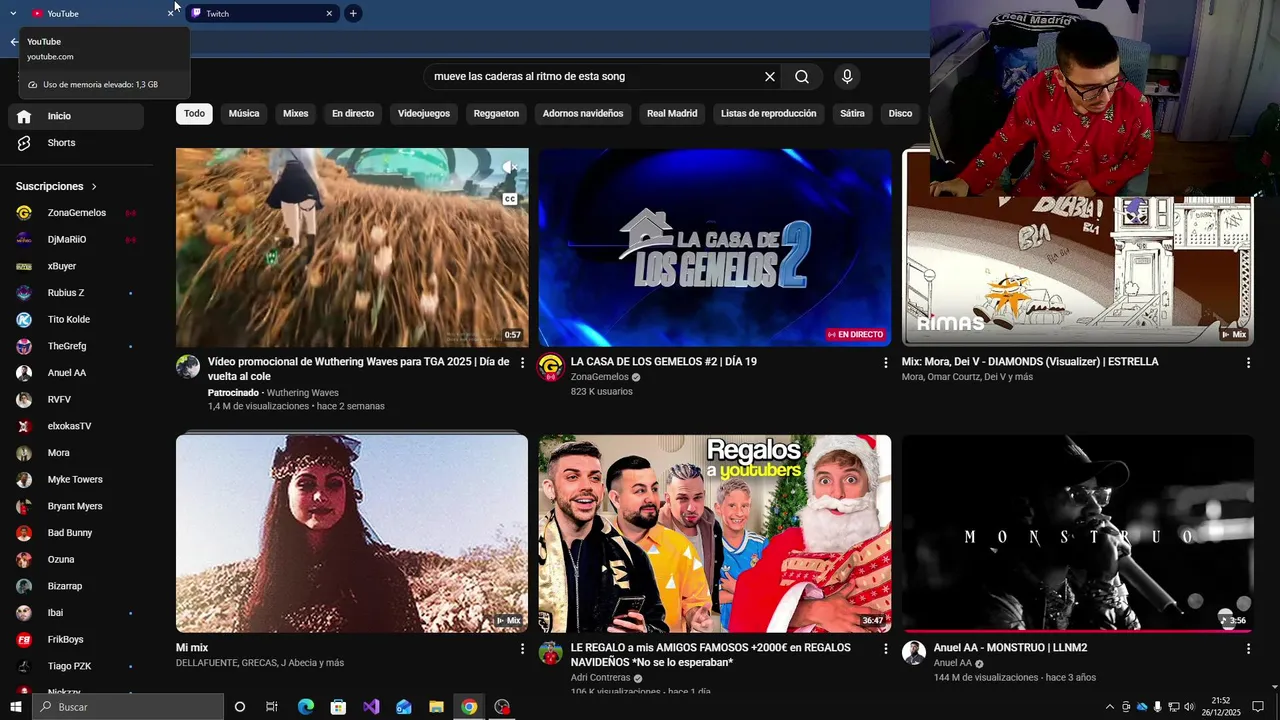Open FrikBoys channel subscription
1280x720 pixels.
(x=76, y=639)
